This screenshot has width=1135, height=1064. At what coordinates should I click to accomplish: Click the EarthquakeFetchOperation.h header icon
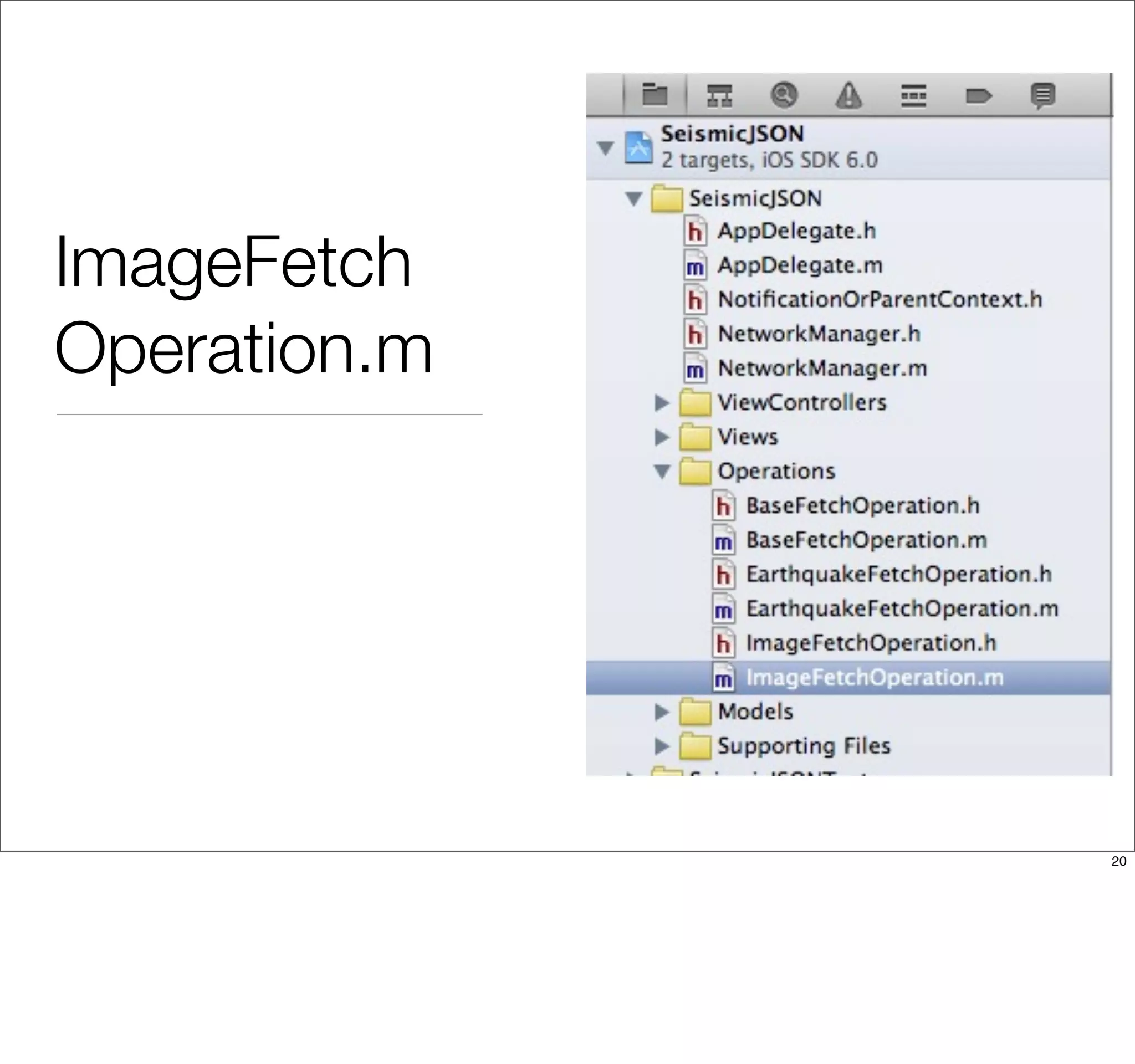click(x=723, y=574)
